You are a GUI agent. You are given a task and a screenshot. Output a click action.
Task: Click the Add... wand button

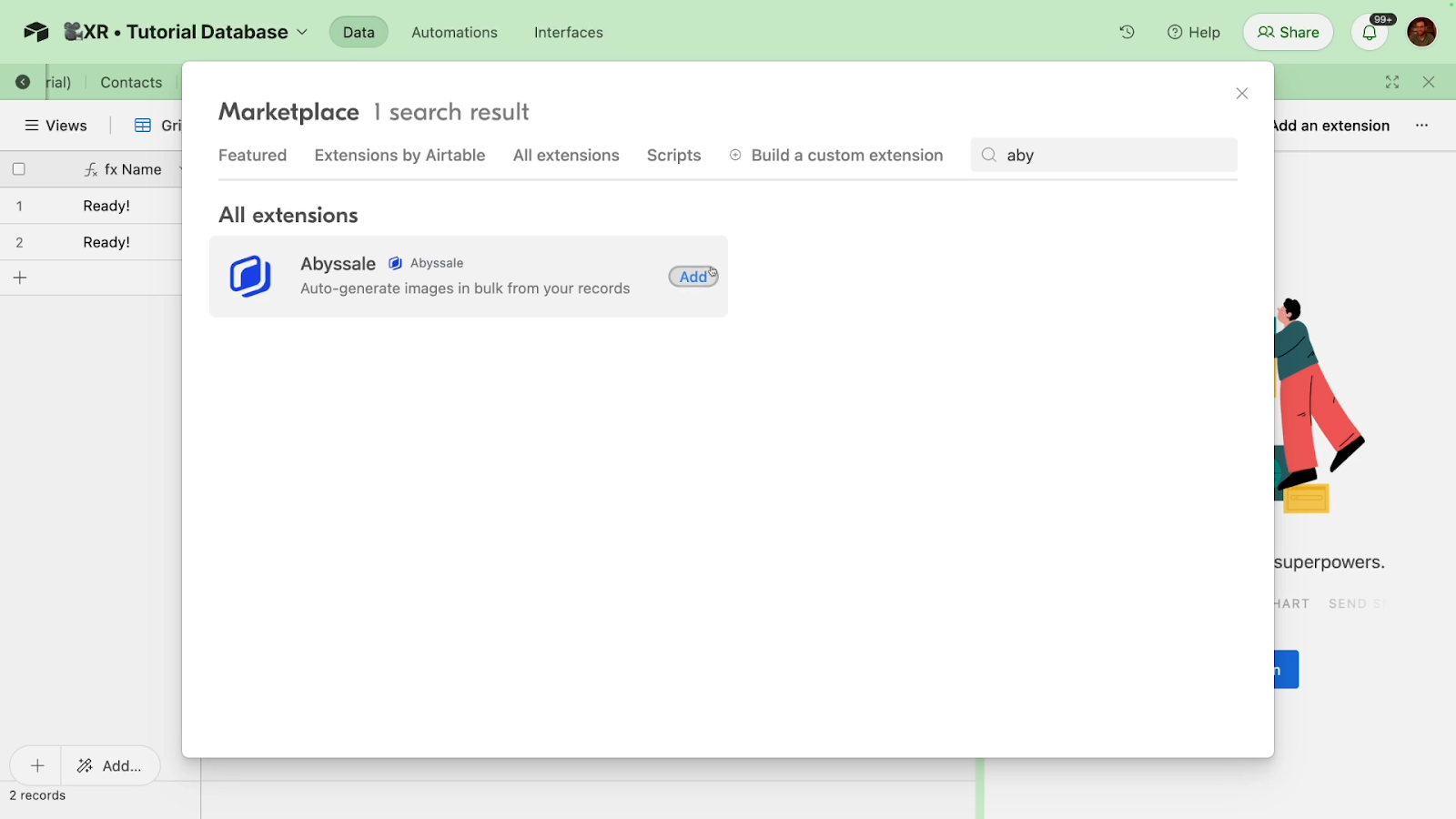click(110, 765)
